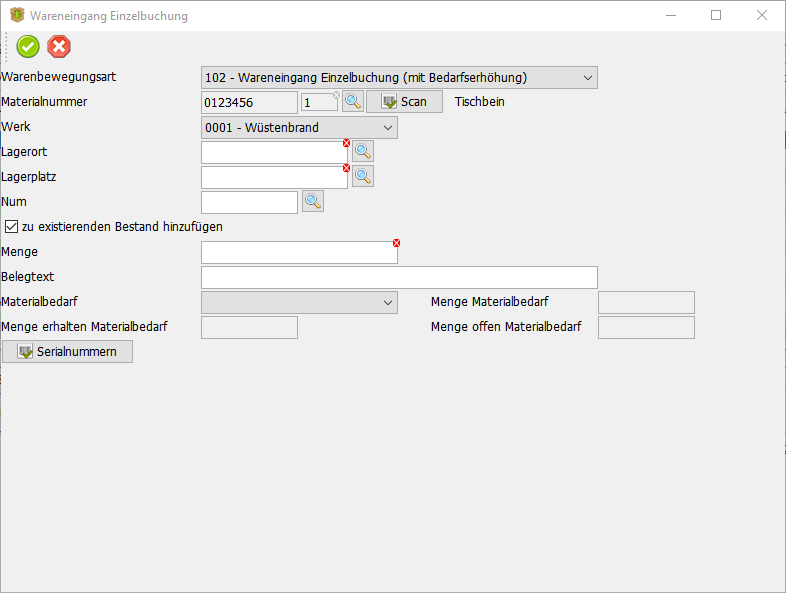Screen dimensions: 786x593
Task: Expand the Warenbewegungsart dropdown
Action: [586, 77]
